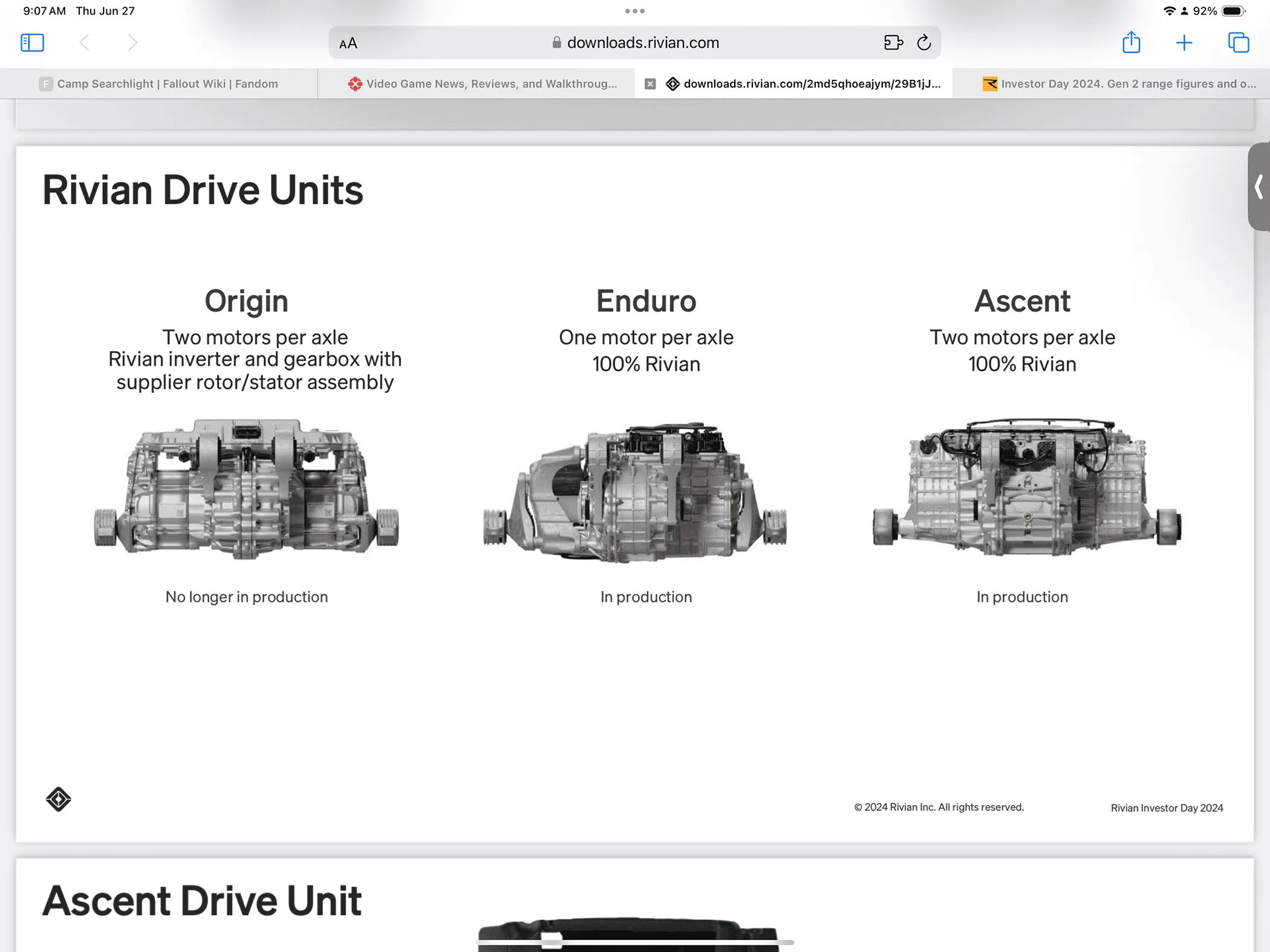
Task: Select the Ascent heading
Action: click(x=1022, y=301)
